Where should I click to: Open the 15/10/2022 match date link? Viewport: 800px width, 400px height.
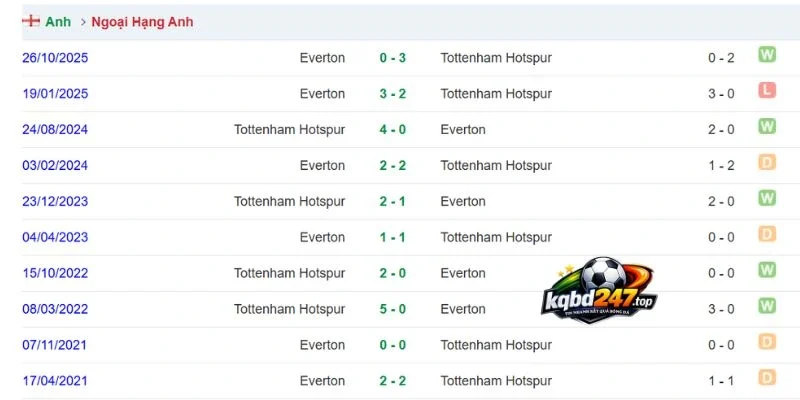pos(55,273)
